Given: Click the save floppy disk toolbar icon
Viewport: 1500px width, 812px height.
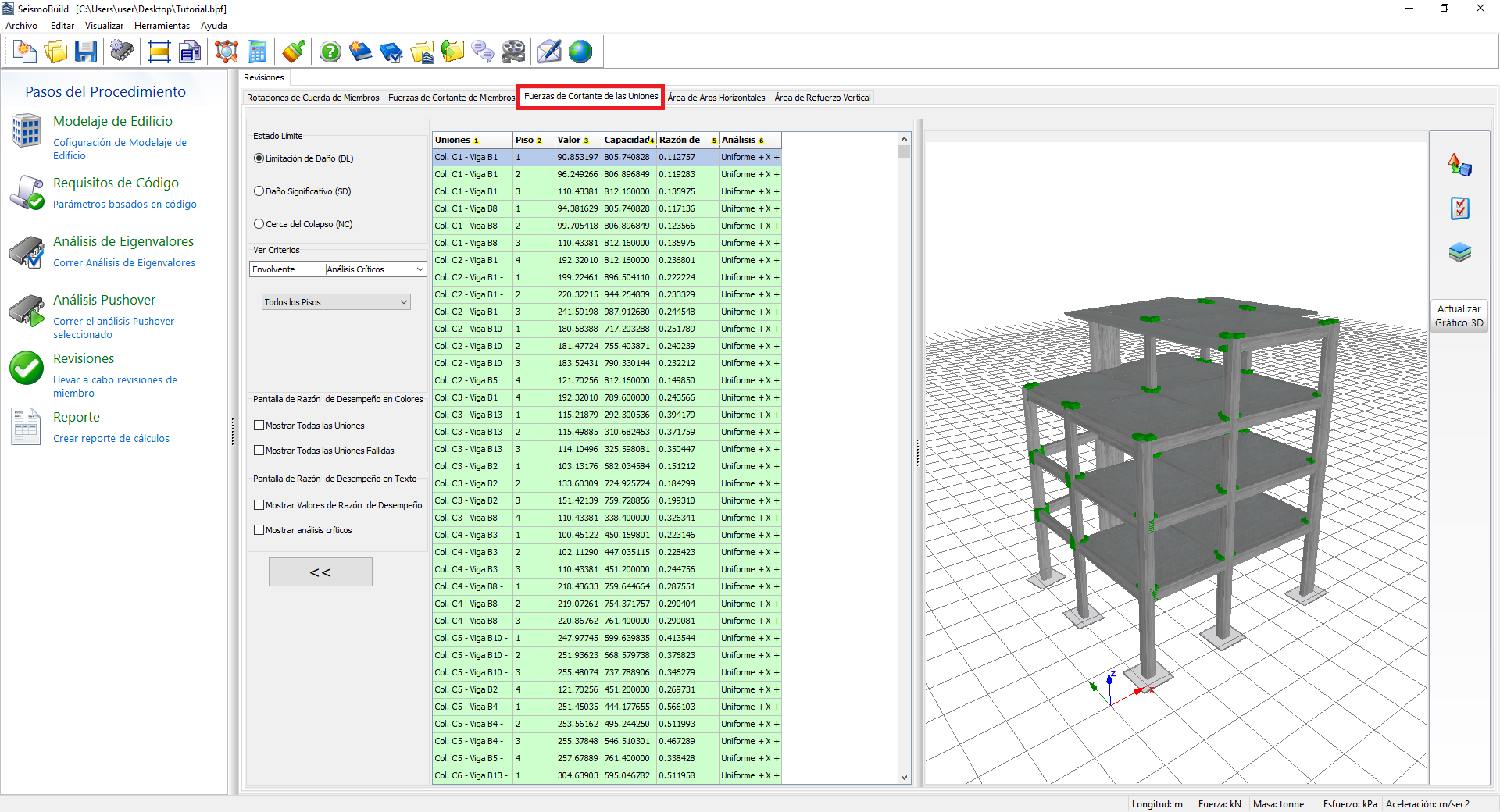Looking at the screenshot, I should (x=86, y=52).
